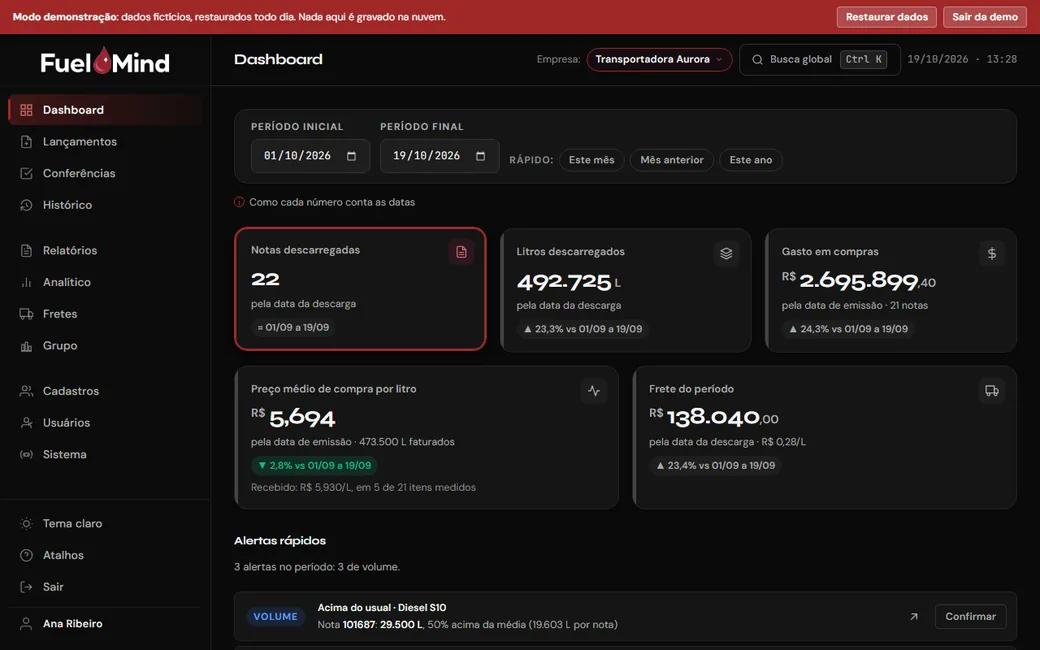This screenshot has width=1040, height=650.
Task: Click the Analítico bar chart icon
Action: click(27, 283)
